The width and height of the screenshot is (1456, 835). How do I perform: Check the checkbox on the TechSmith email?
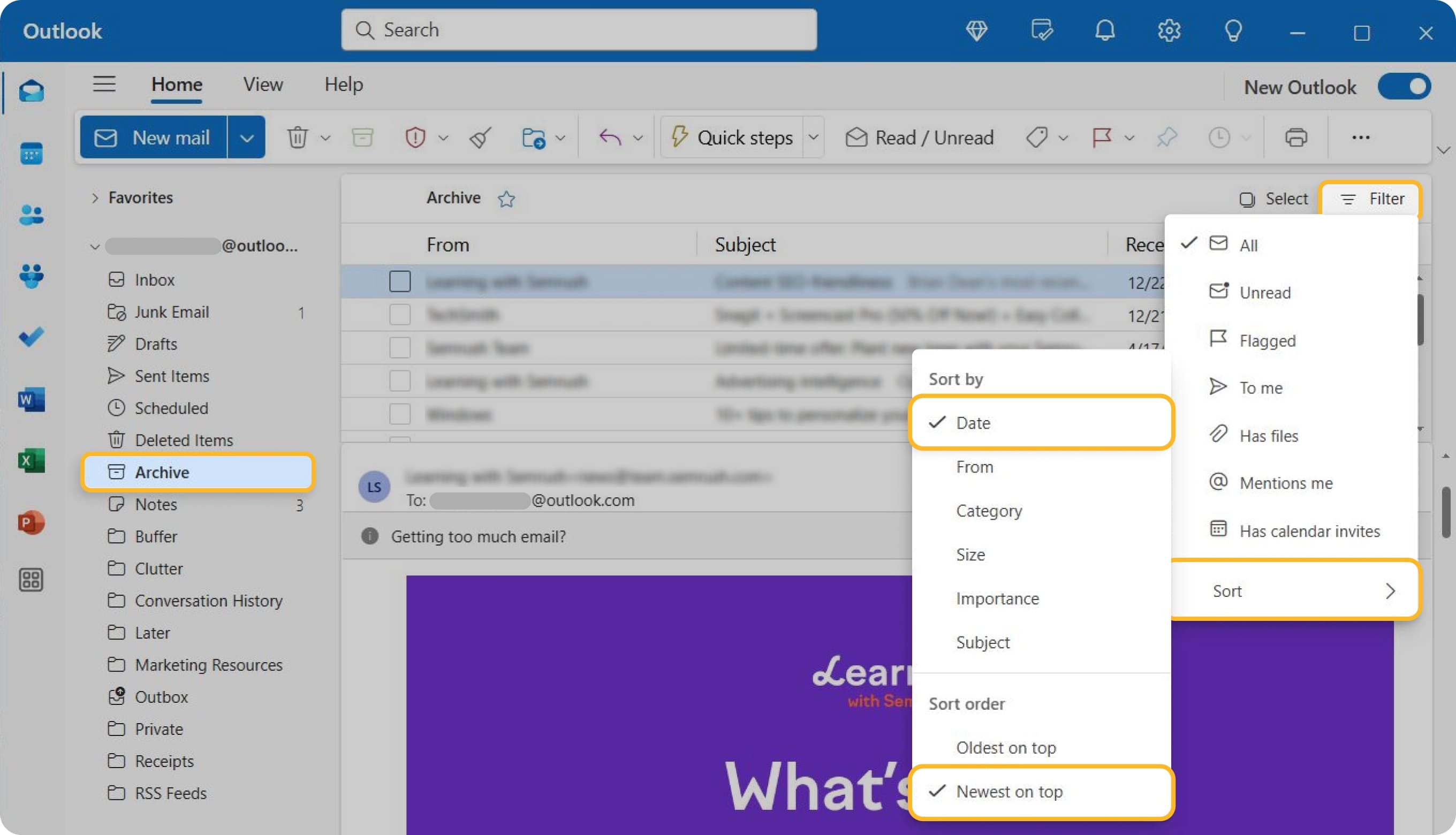coord(400,314)
